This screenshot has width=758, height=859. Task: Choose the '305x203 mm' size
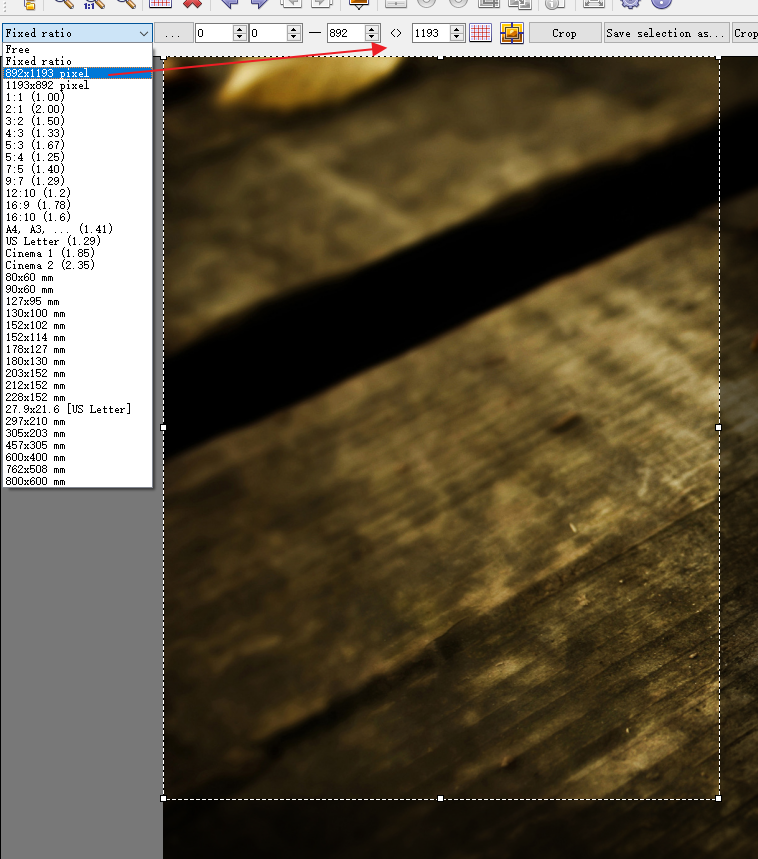(x=77, y=434)
